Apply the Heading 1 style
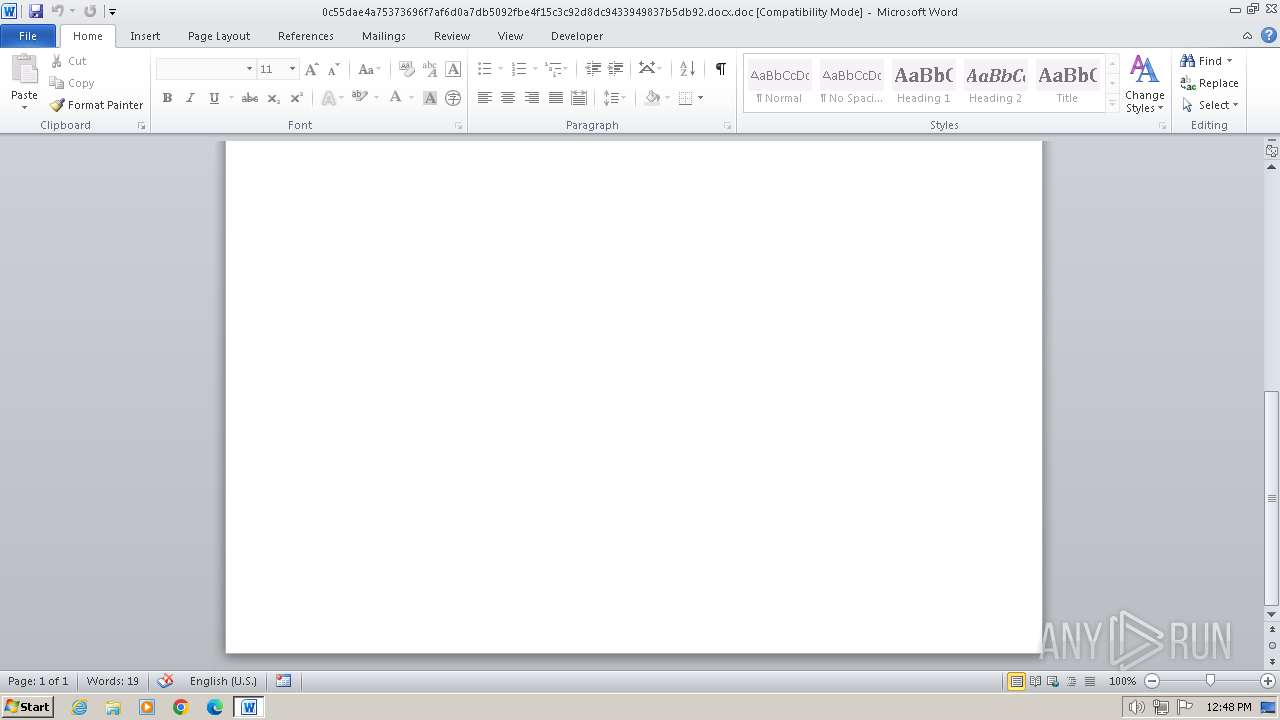The width and height of the screenshot is (1280, 720). (924, 83)
